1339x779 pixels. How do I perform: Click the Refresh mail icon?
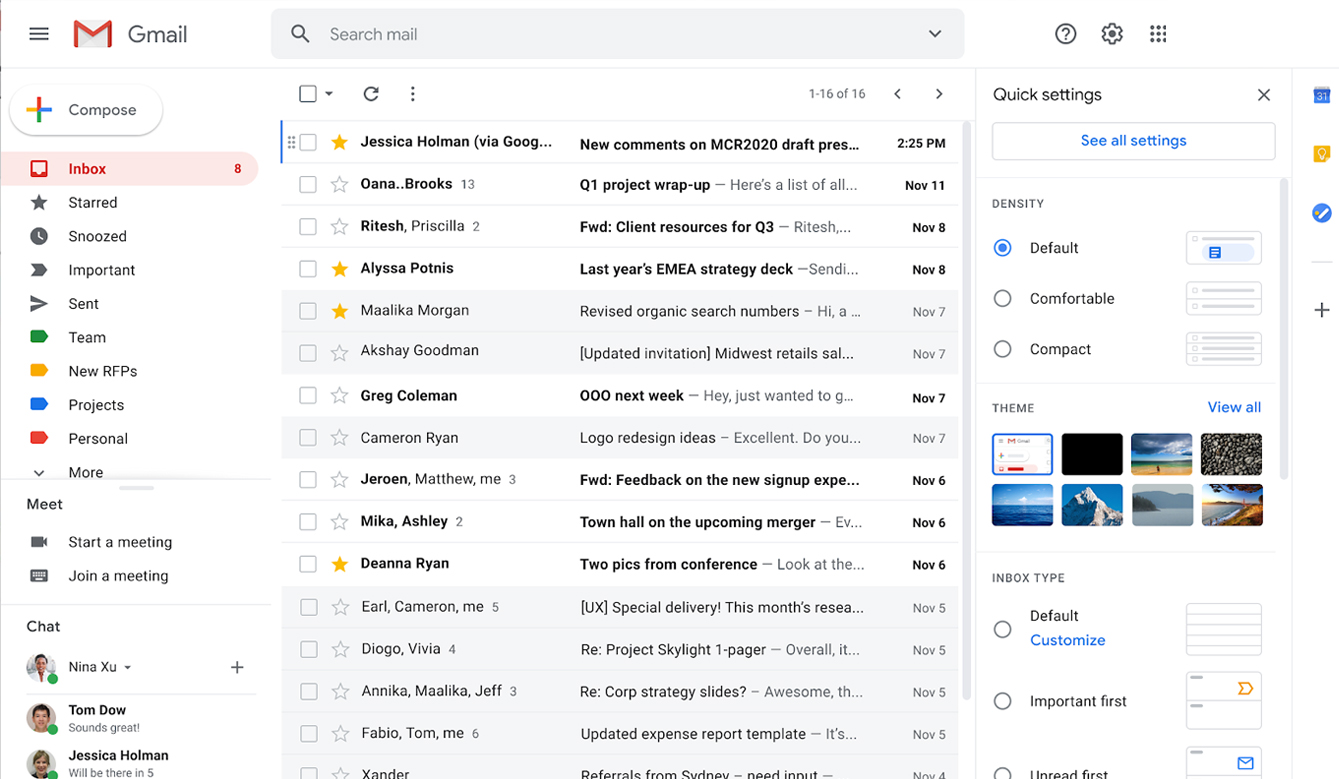pos(371,94)
